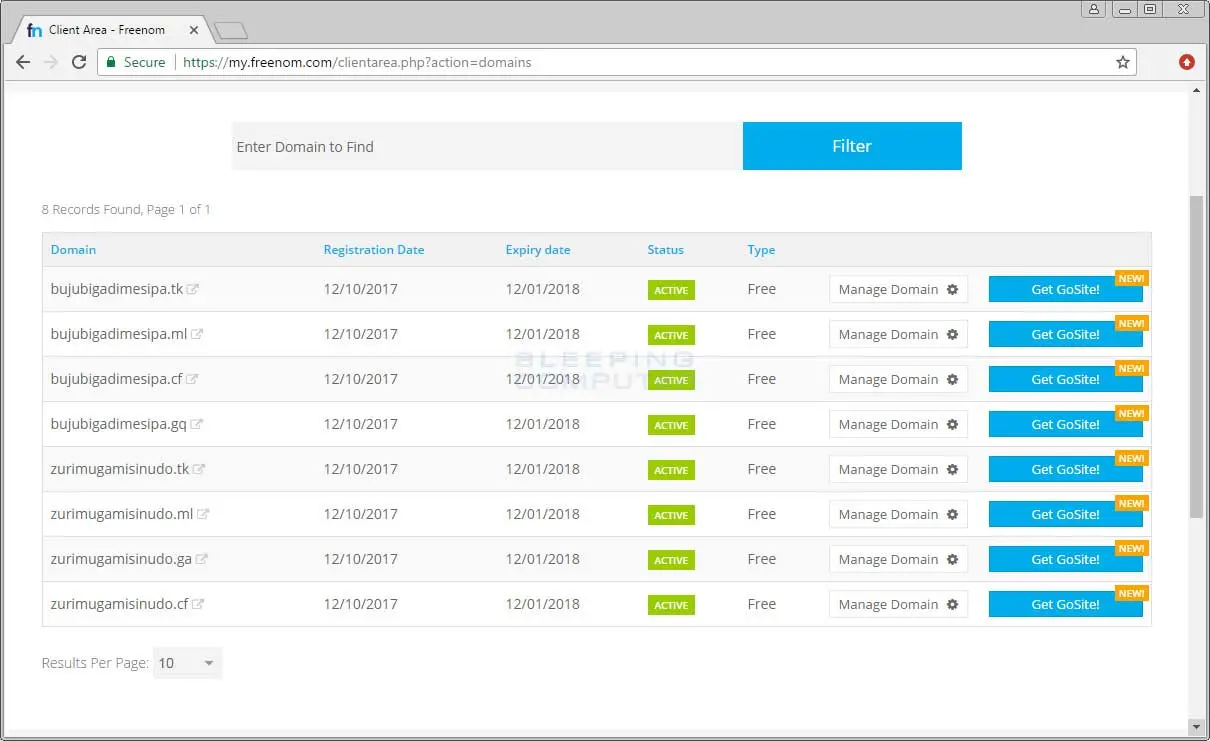Click domain name bujubigadimesipa.ml
This screenshot has width=1210, height=741.
coord(119,334)
